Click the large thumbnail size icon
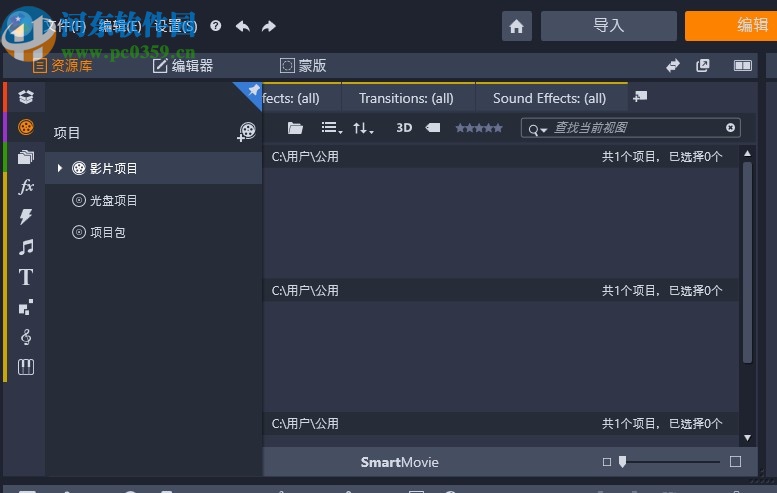777x493 pixels. (735, 462)
